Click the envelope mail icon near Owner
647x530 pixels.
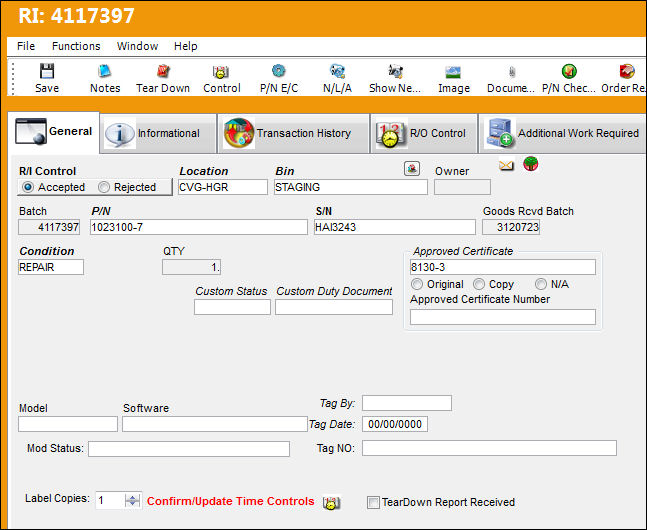[x=506, y=166]
